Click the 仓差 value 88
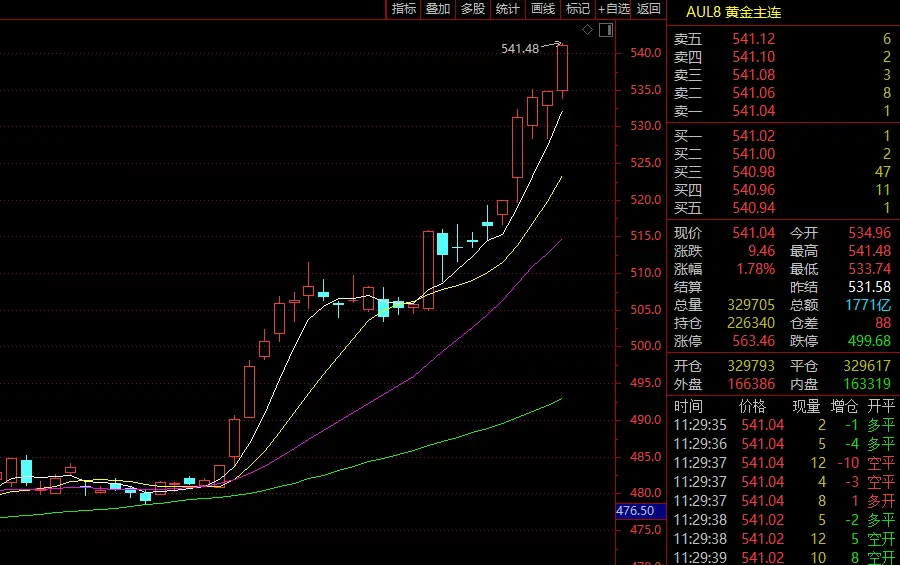This screenshot has height=565, width=900. (883, 323)
